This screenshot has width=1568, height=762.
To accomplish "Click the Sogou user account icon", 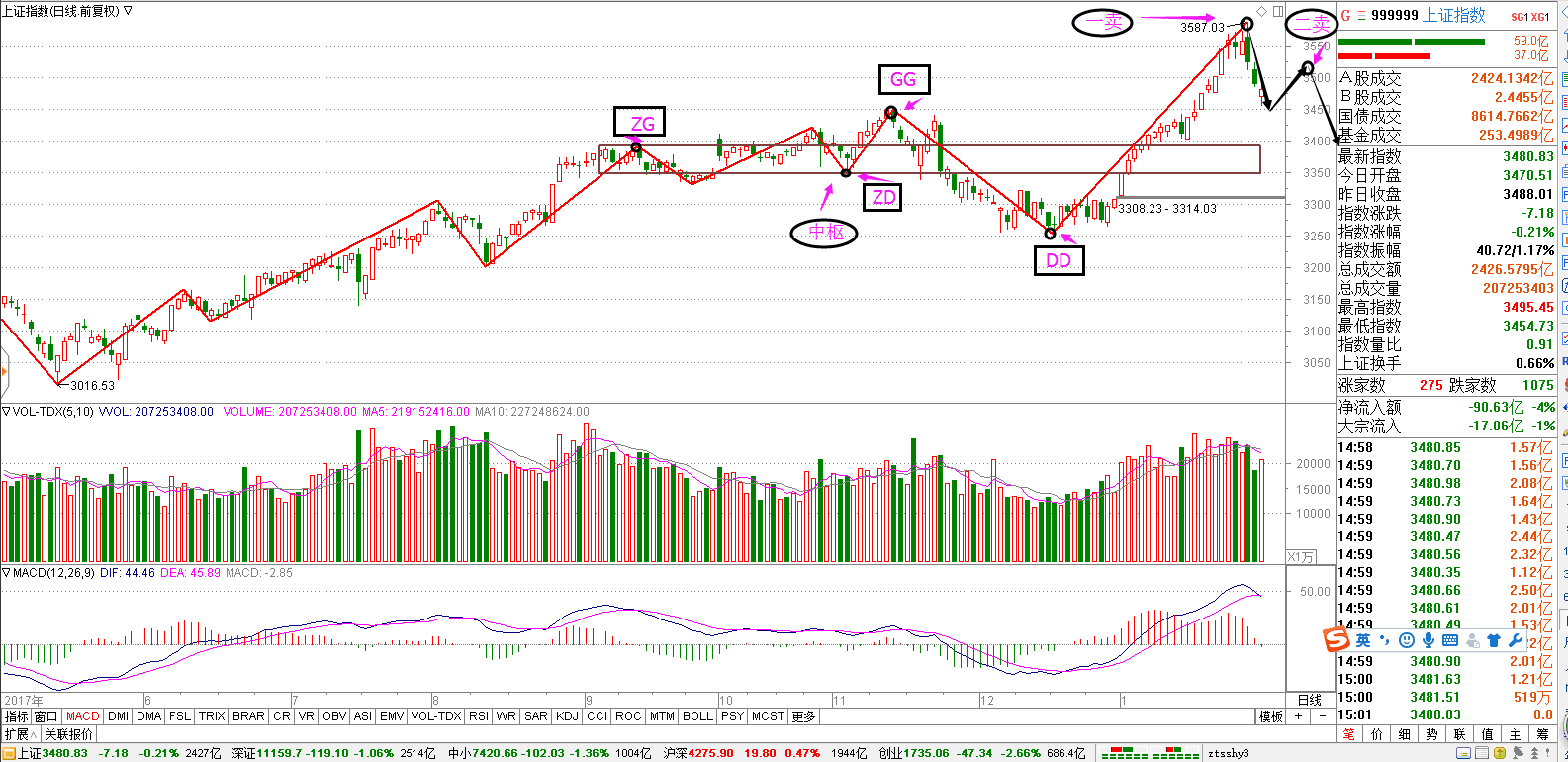I will point(1472,640).
